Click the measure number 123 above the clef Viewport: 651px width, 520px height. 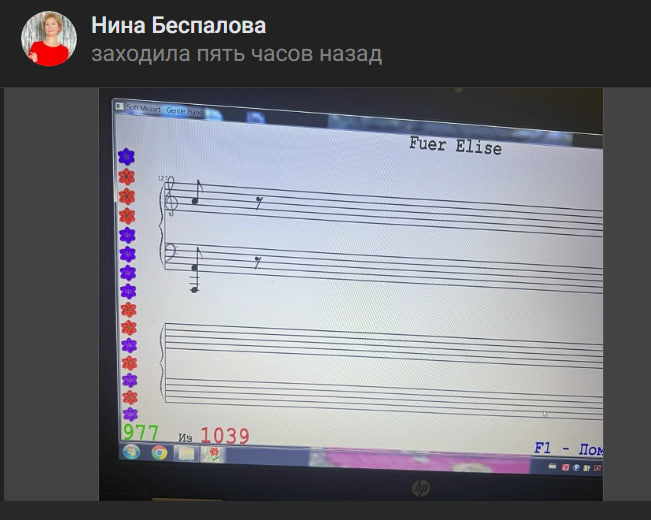click(x=162, y=178)
